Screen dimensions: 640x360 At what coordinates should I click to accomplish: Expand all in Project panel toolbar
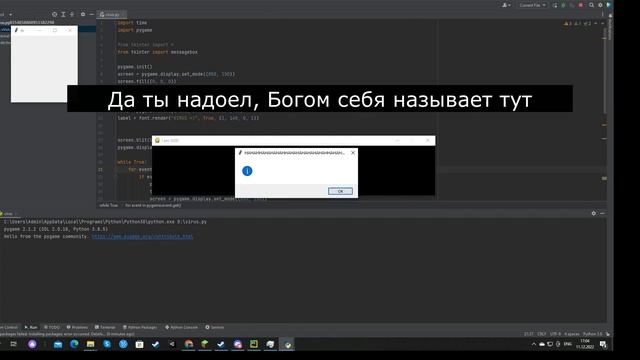coord(63,14)
